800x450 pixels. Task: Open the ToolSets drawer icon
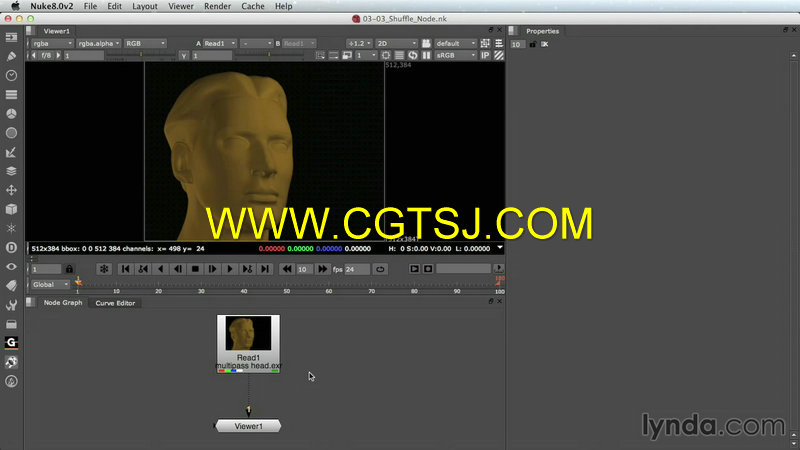[11, 324]
